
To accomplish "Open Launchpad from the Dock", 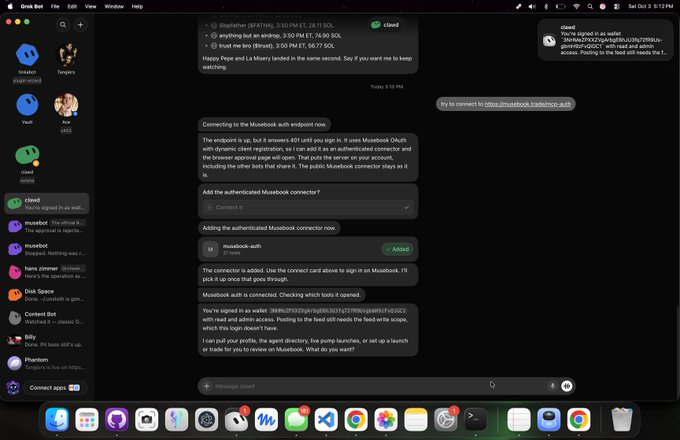I will 87,419.
